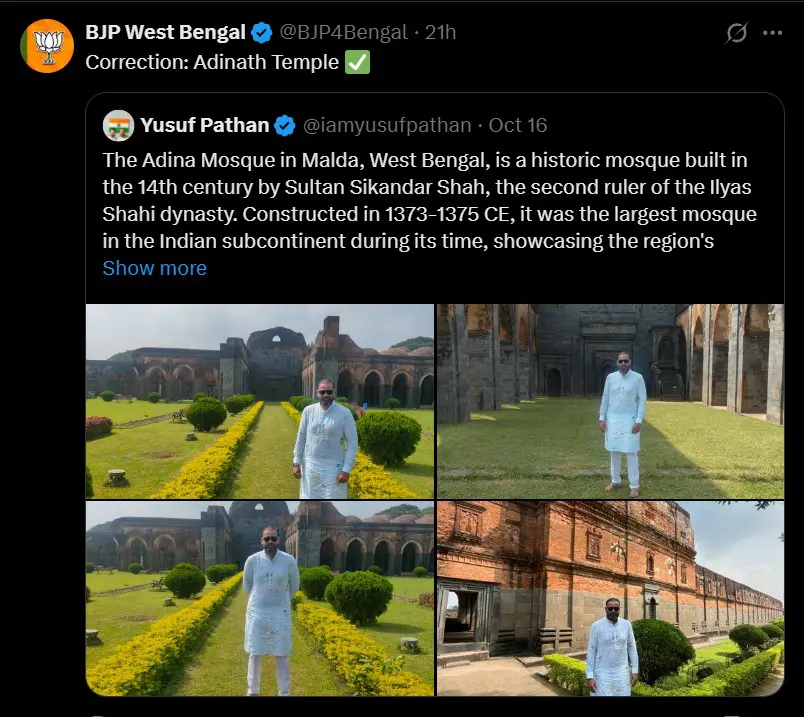804x717 pixels.
Task: Open the three-dot More options menu
Action: (x=772, y=33)
